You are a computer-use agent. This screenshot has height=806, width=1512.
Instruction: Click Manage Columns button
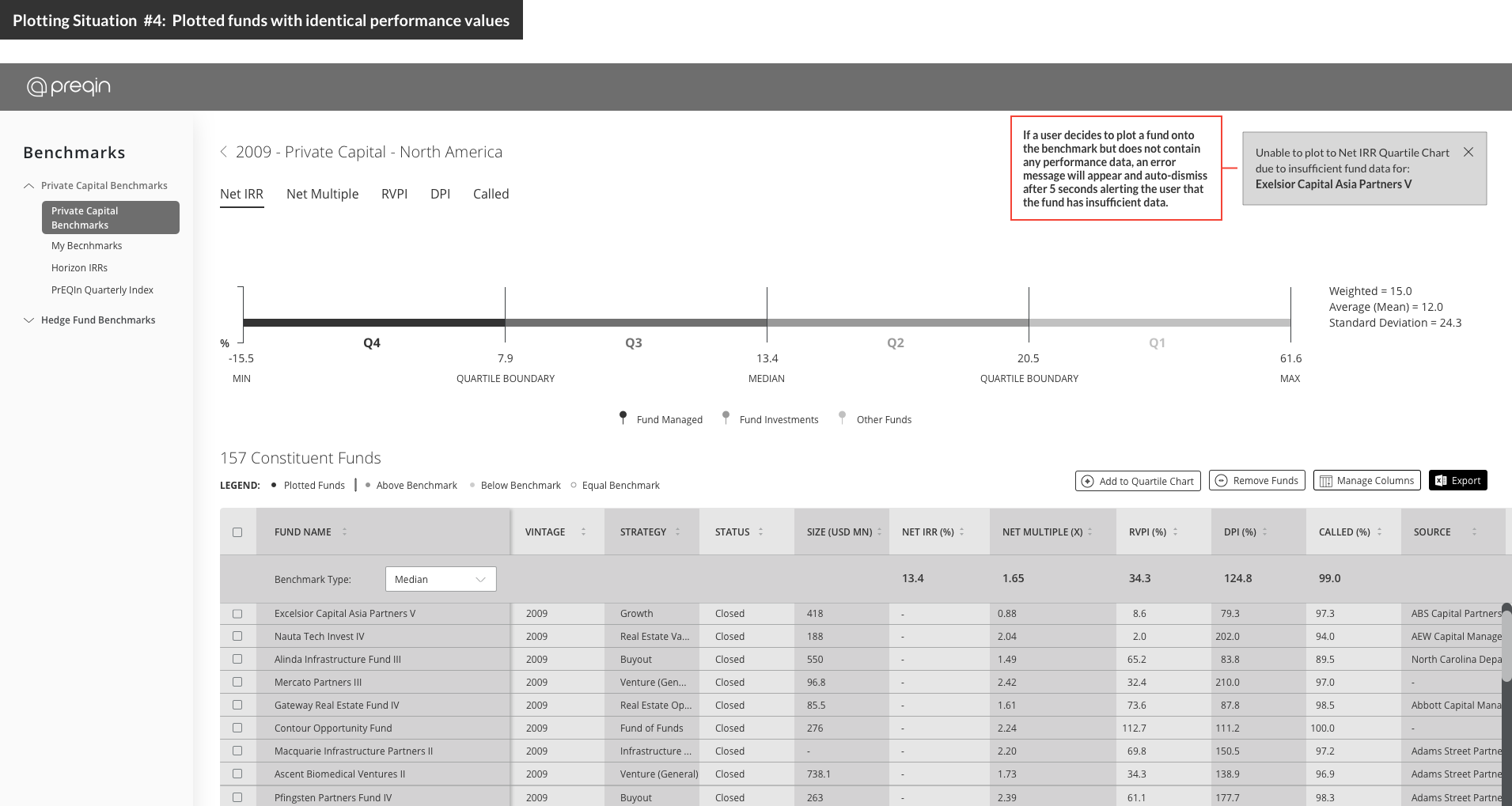[x=1367, y=480]
